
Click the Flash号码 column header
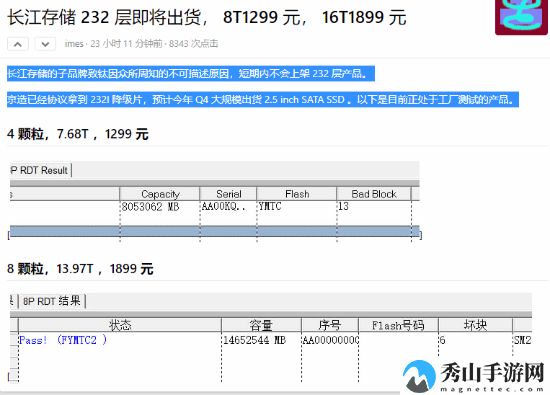pyautogui.click(x=398, y=325)
